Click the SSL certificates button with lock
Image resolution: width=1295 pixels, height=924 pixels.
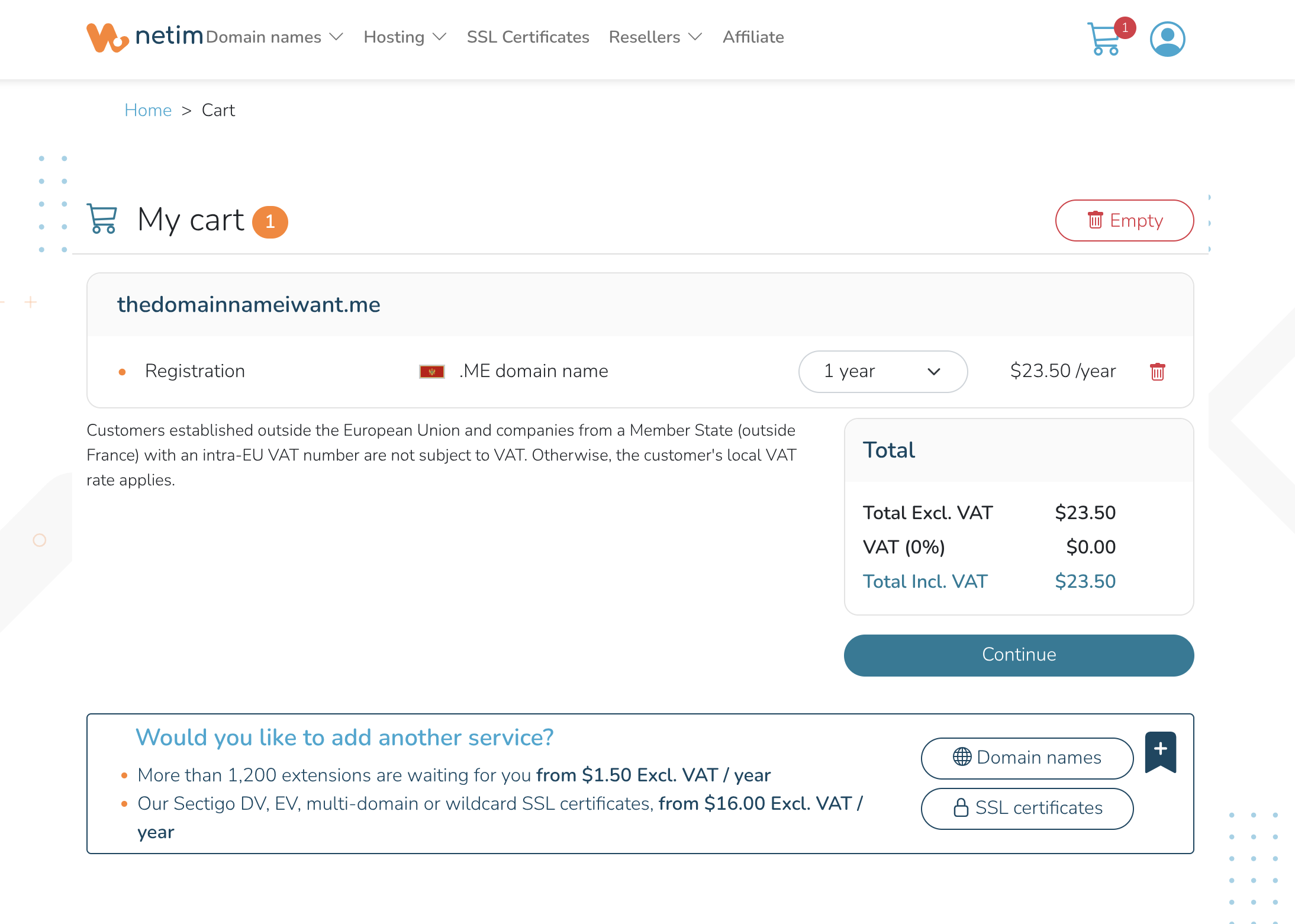tap(1027, 808)
